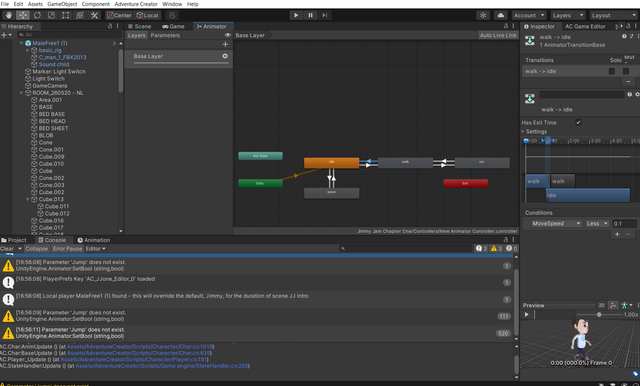This screenshot has height=386, width=640.
Task: Select the Move tool in the toolbar
Action: click(x=23, y=16)
